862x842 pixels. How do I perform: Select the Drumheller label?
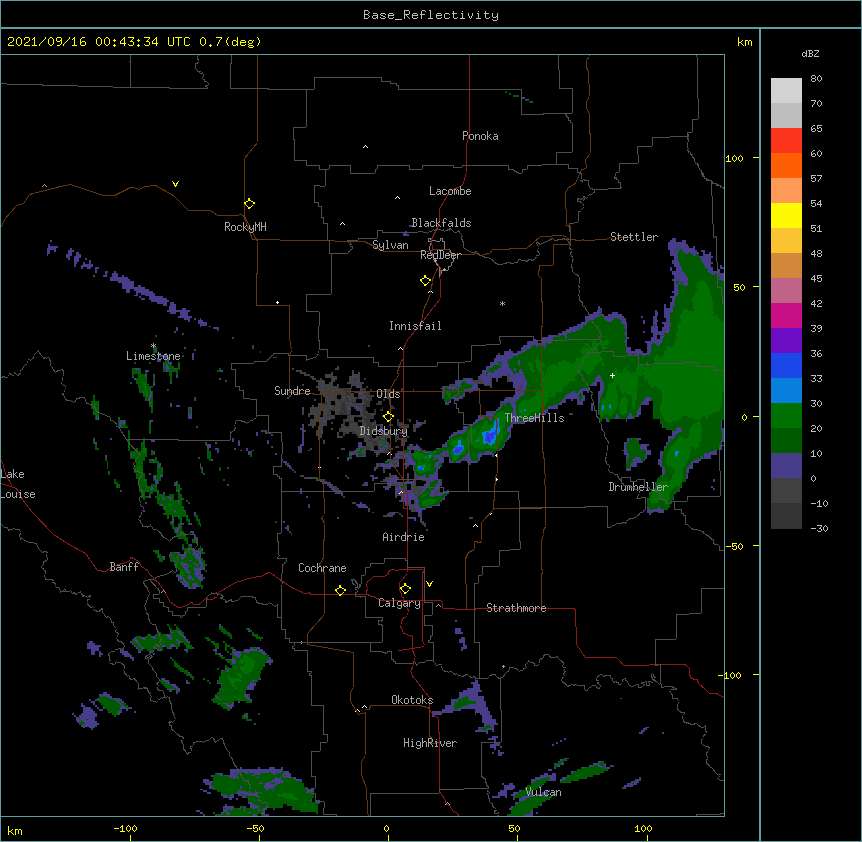coord(638,487)
